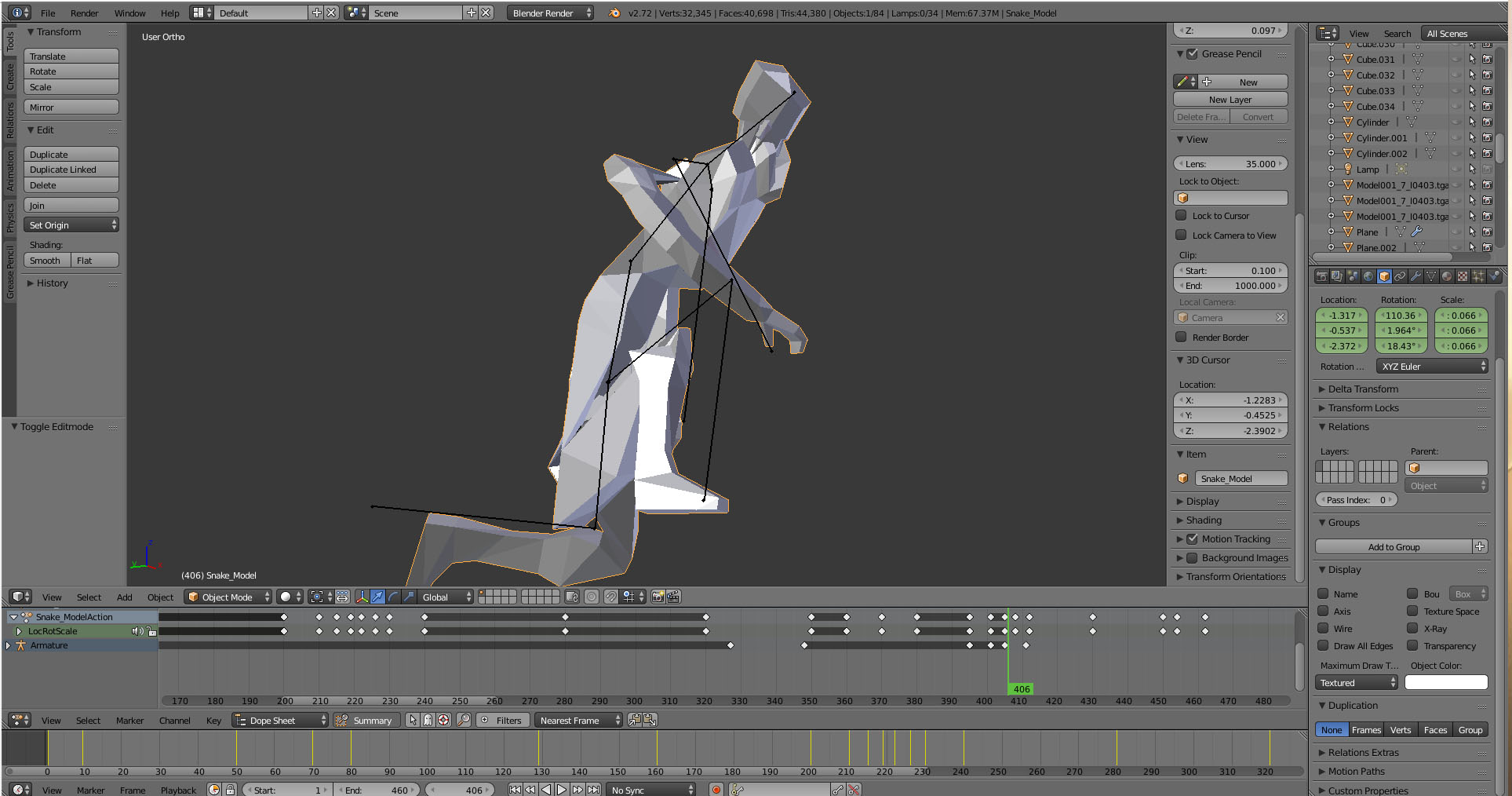
Task: Enable the Name display checkbox
Action: [1323, 593]
